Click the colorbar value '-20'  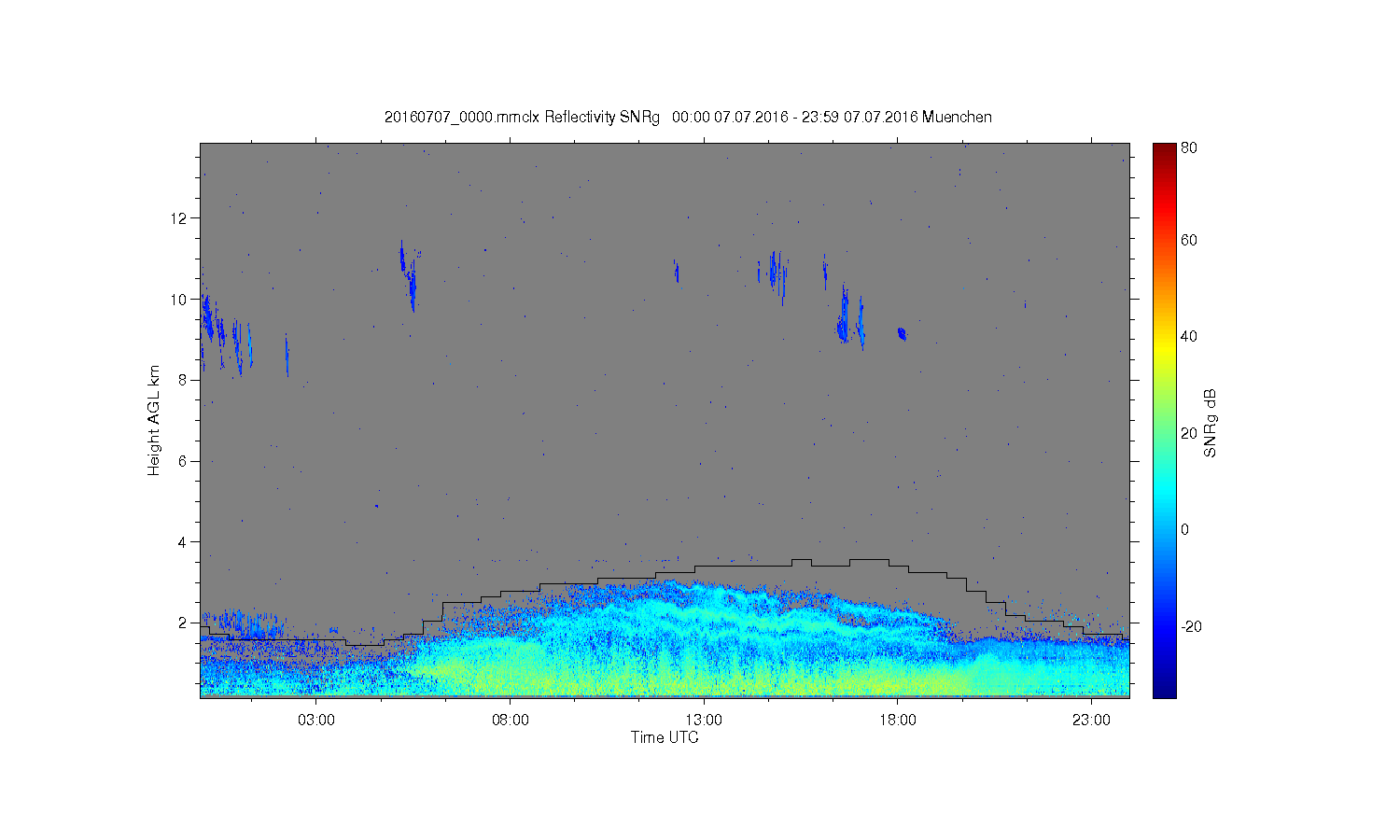coord(1191,626)
